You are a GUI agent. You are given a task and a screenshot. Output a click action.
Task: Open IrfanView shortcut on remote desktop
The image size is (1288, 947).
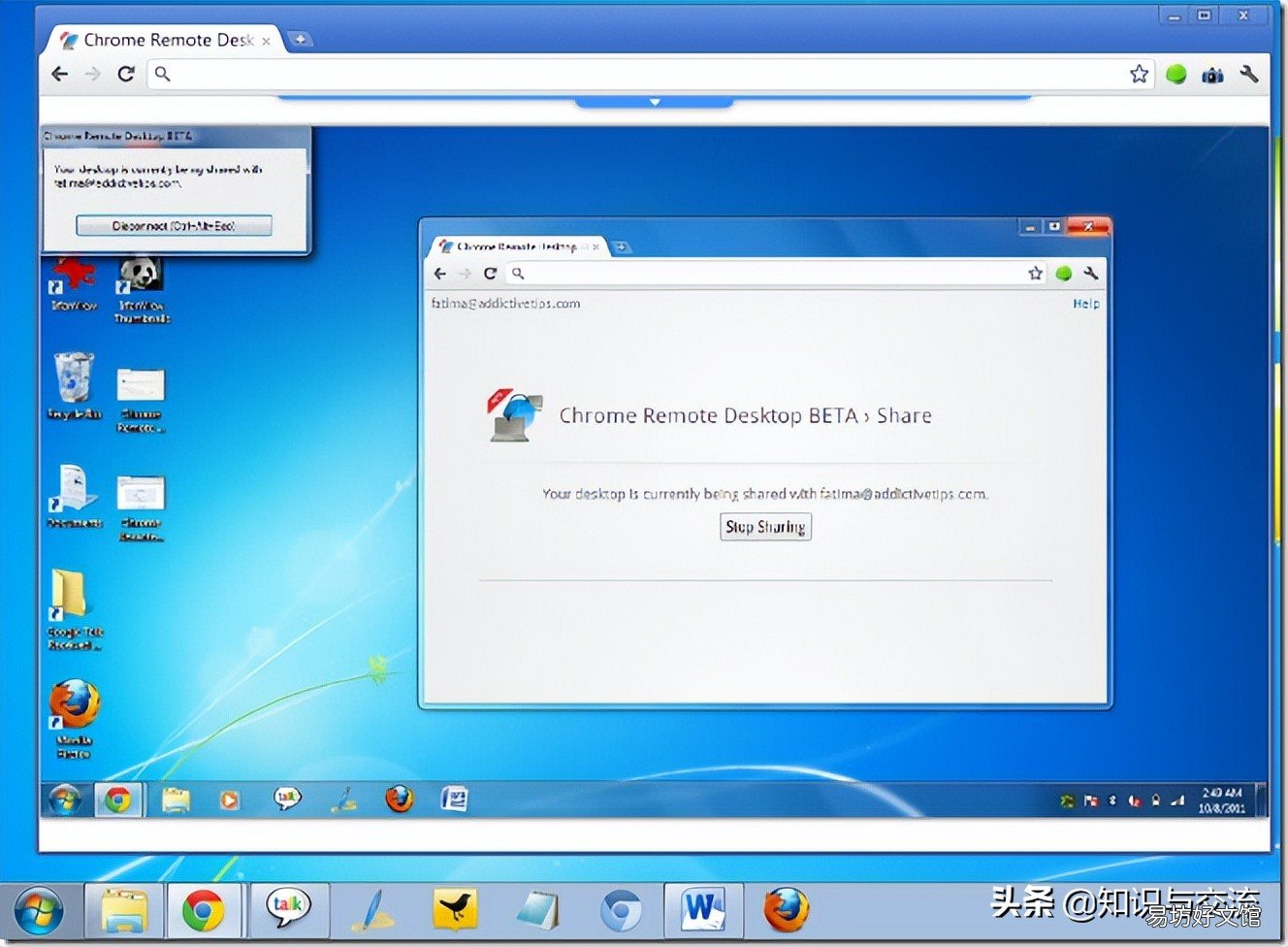pyautogui.click(x=74, y=283)
